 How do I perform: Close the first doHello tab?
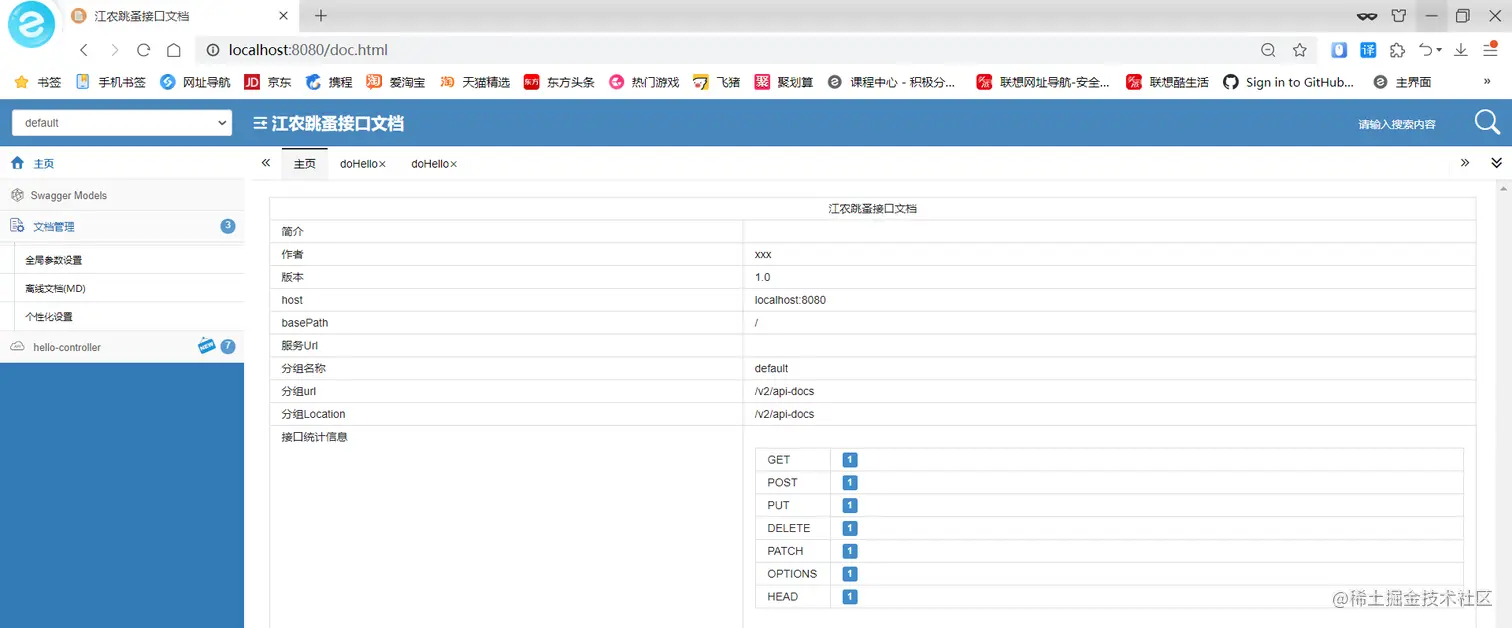[382, 164]
